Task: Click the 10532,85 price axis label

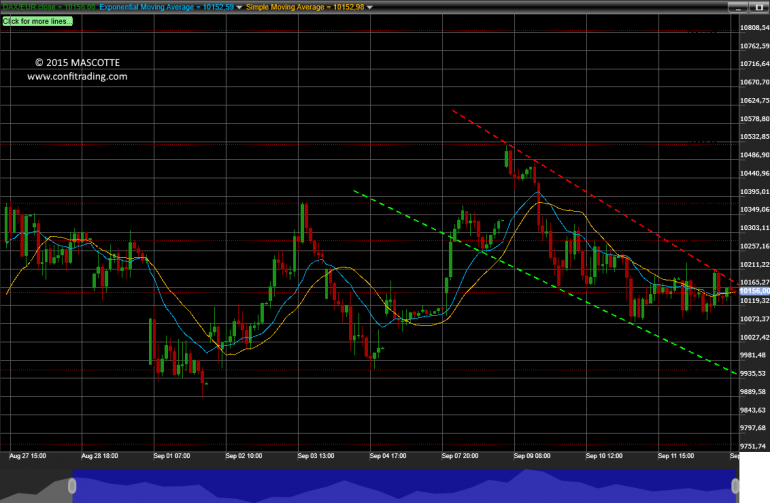Action: [755, 137]
